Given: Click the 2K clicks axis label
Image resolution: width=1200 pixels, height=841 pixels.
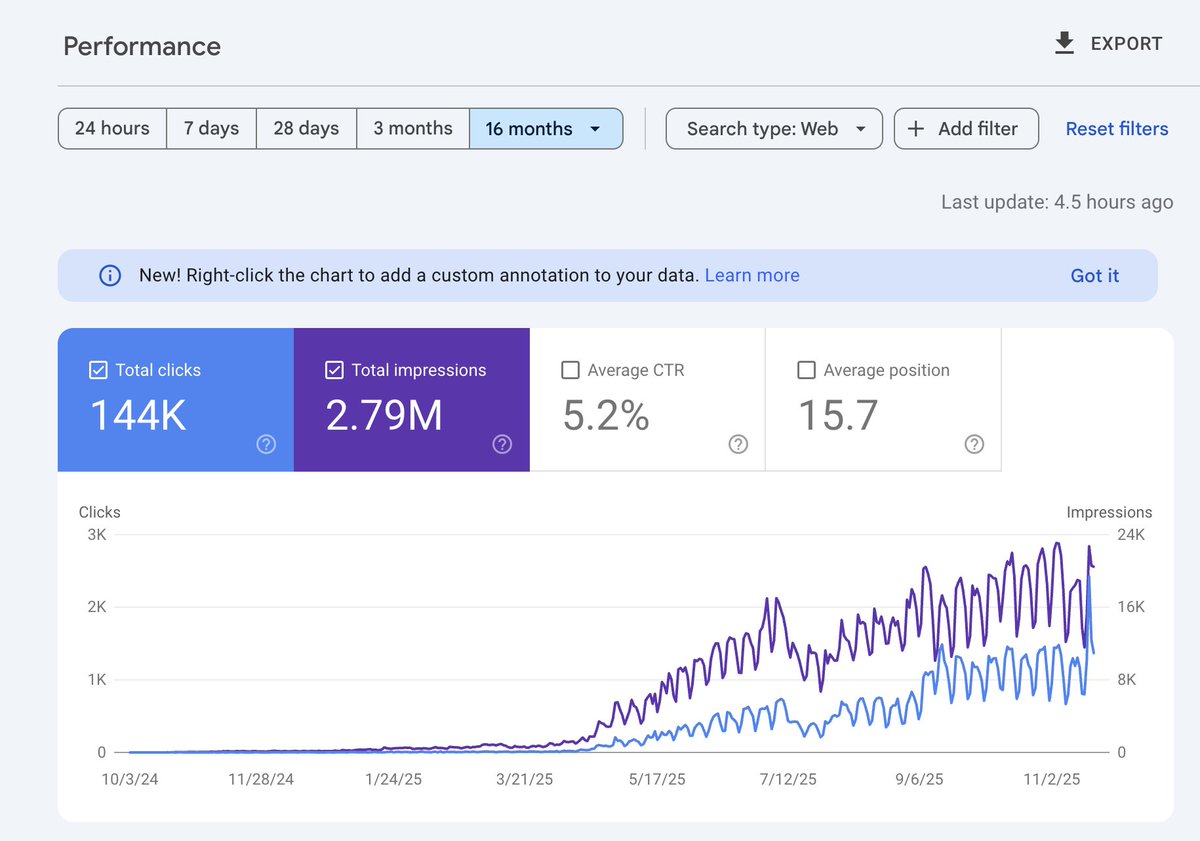Looking at the screenshot, I should click(x=97, y=607).
